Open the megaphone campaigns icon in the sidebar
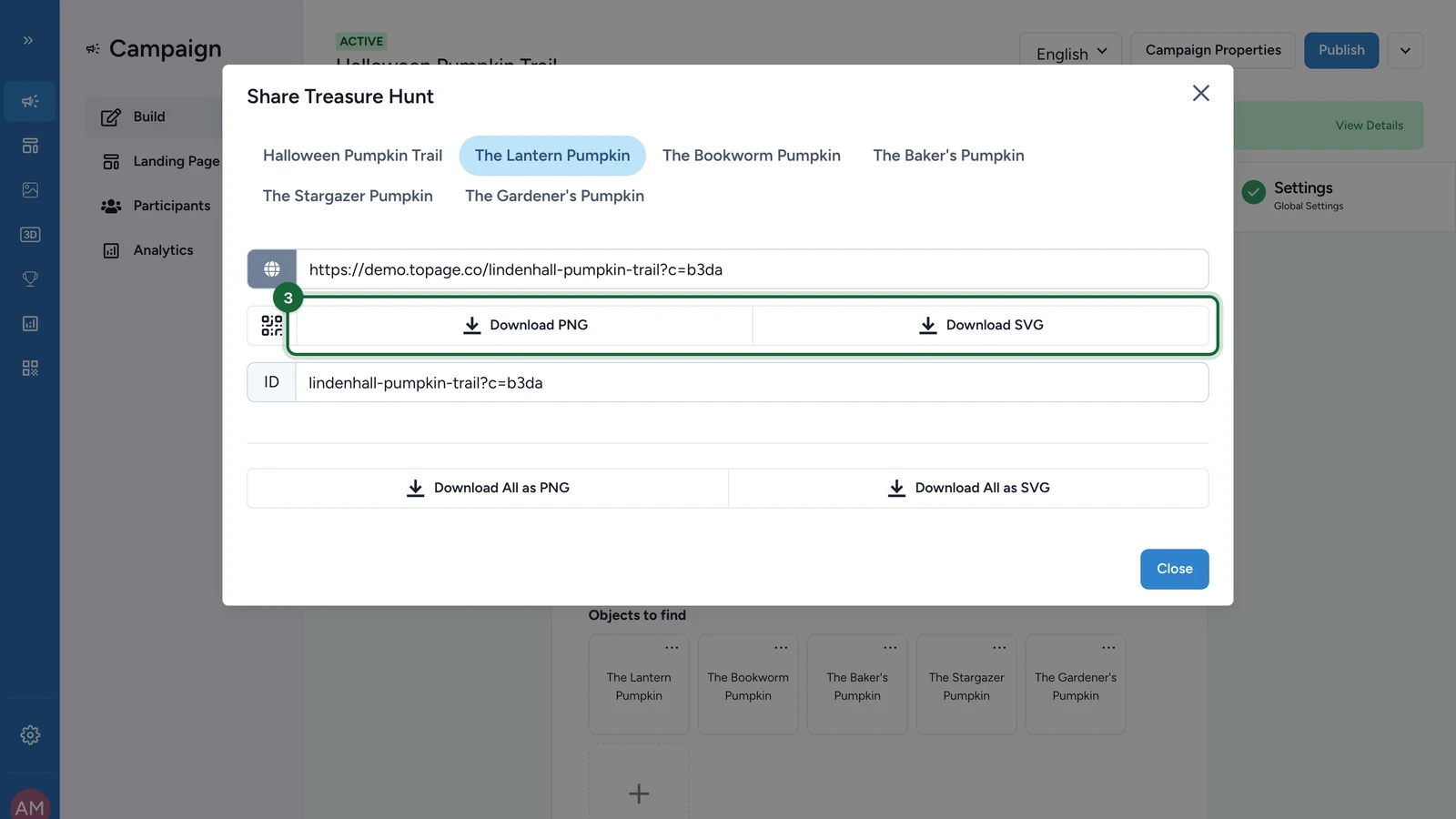The width and height of the screenshot is (1456, 819). coord(30,101)
